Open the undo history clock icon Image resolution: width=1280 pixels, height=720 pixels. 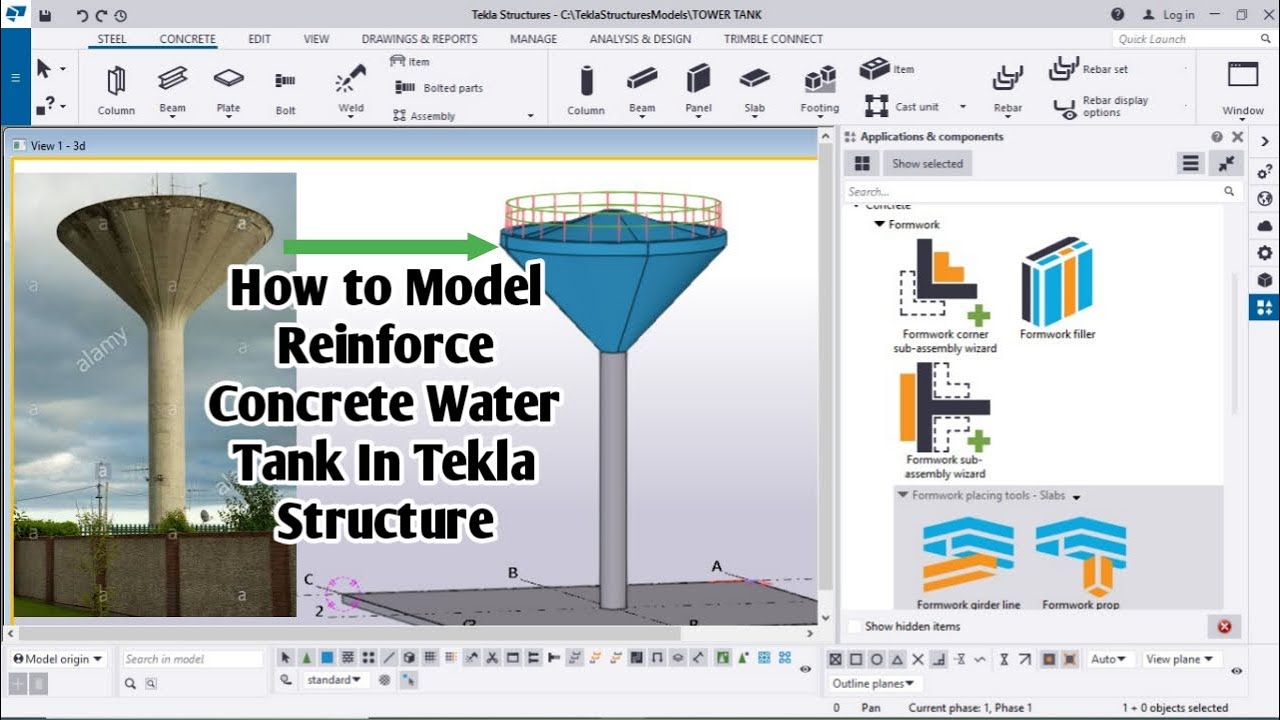click(120, 15)
